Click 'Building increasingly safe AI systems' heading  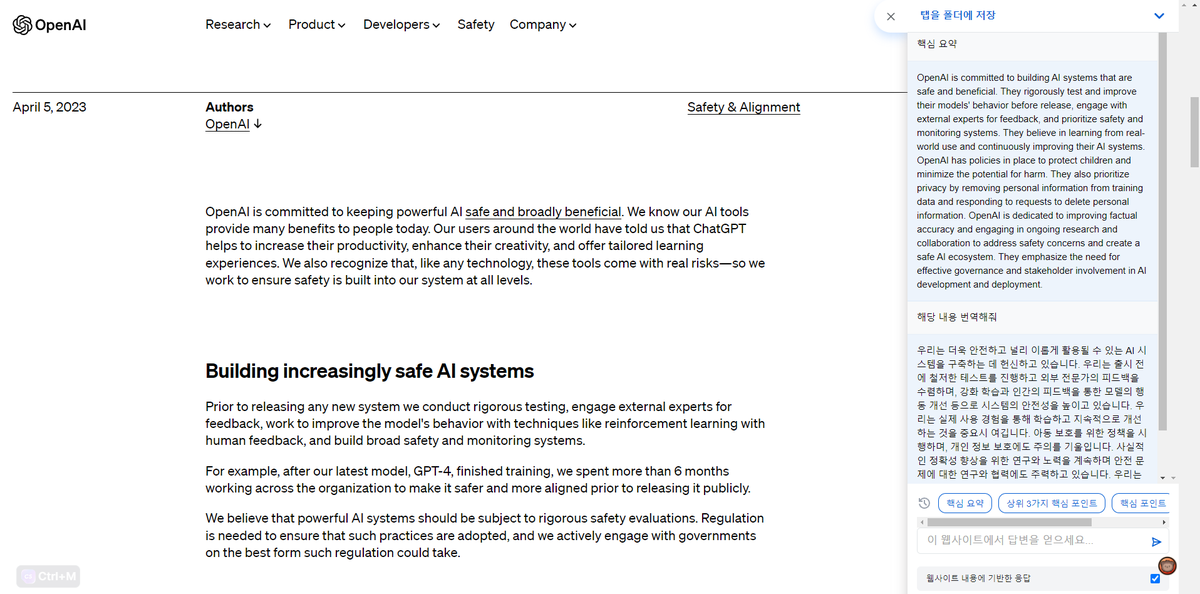370,371
